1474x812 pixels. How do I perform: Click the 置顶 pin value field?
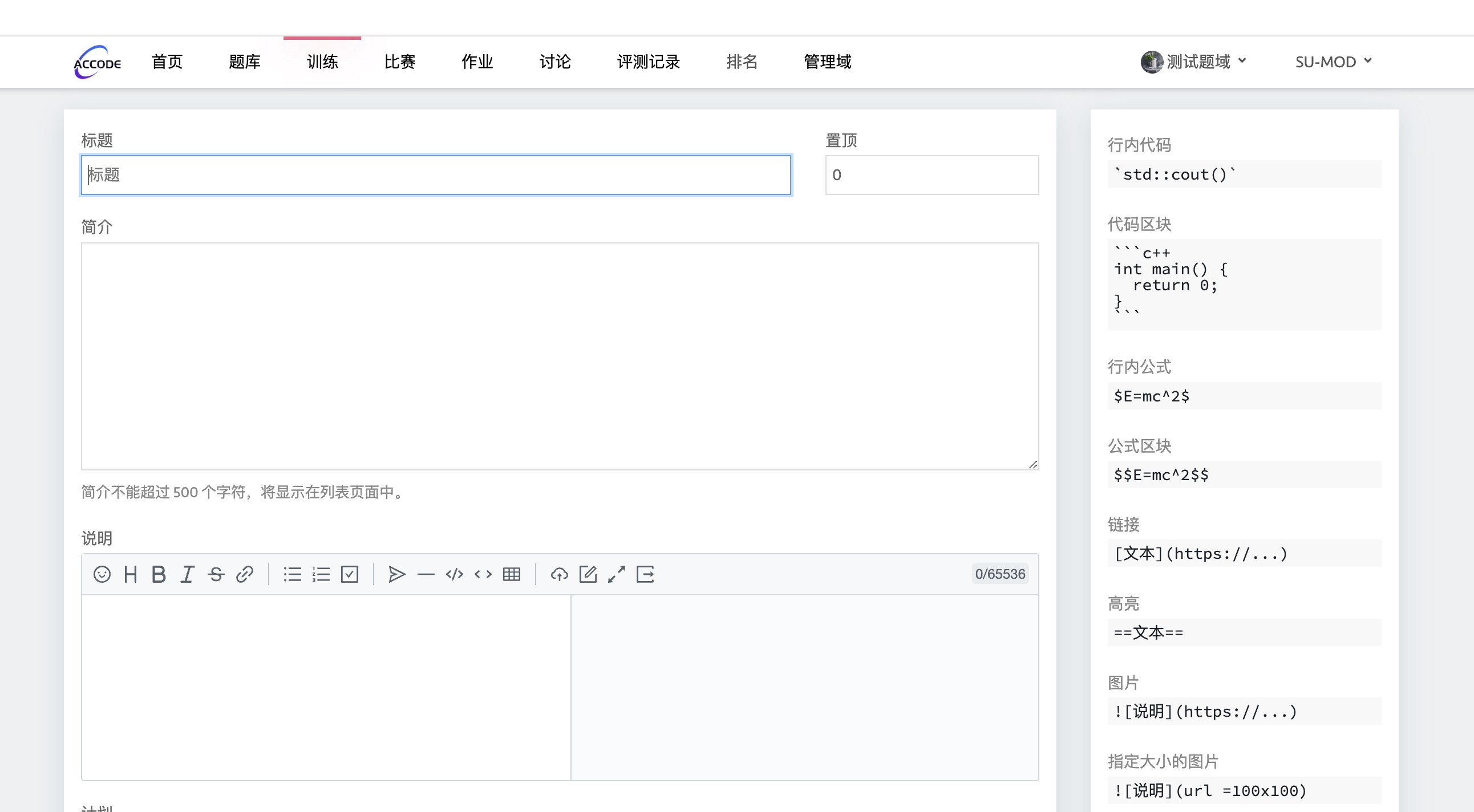932,175
